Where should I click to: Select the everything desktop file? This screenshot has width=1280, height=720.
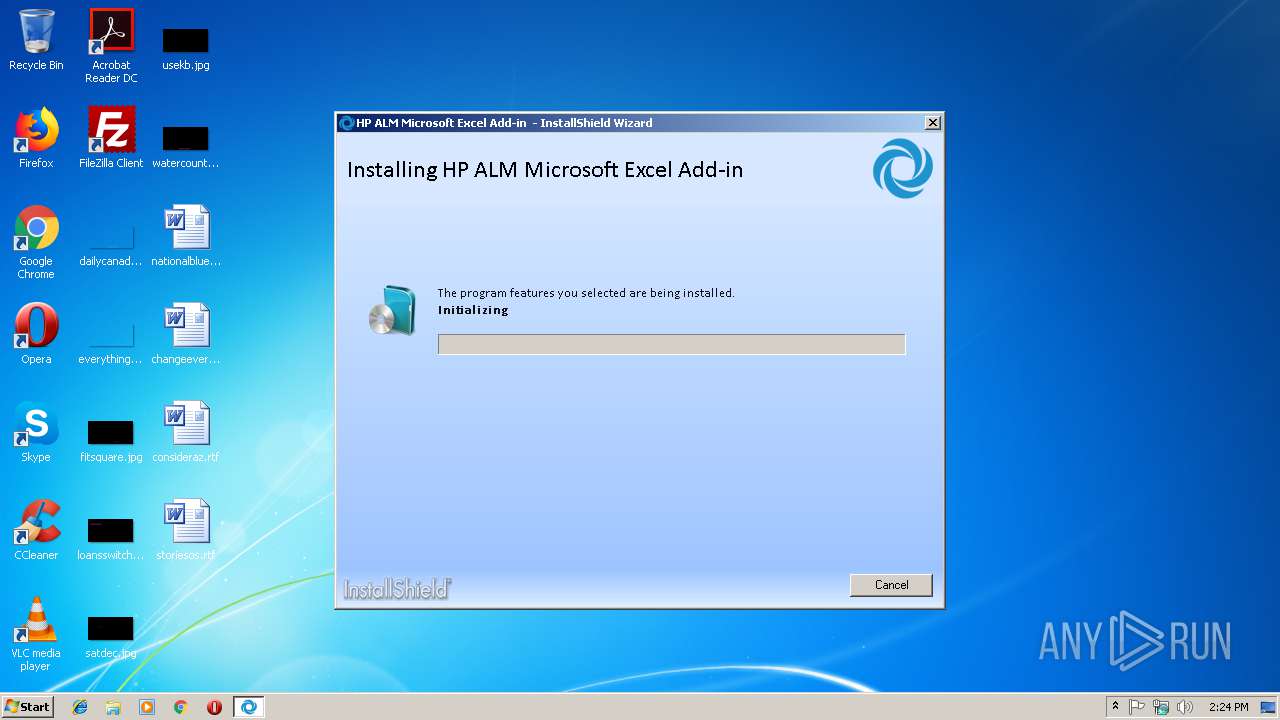pyautogui.click(x=111, y=342)
